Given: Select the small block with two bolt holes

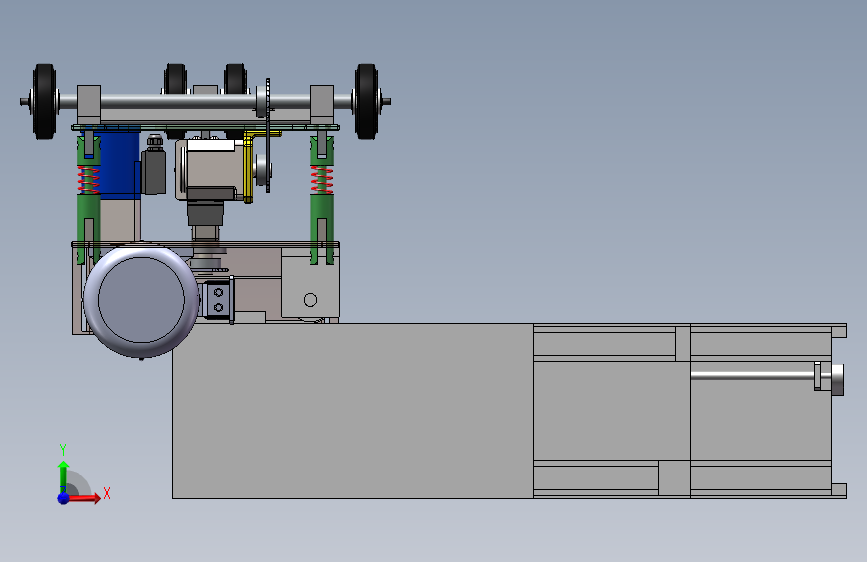Looking at the screenshot, I should point(218,300).
